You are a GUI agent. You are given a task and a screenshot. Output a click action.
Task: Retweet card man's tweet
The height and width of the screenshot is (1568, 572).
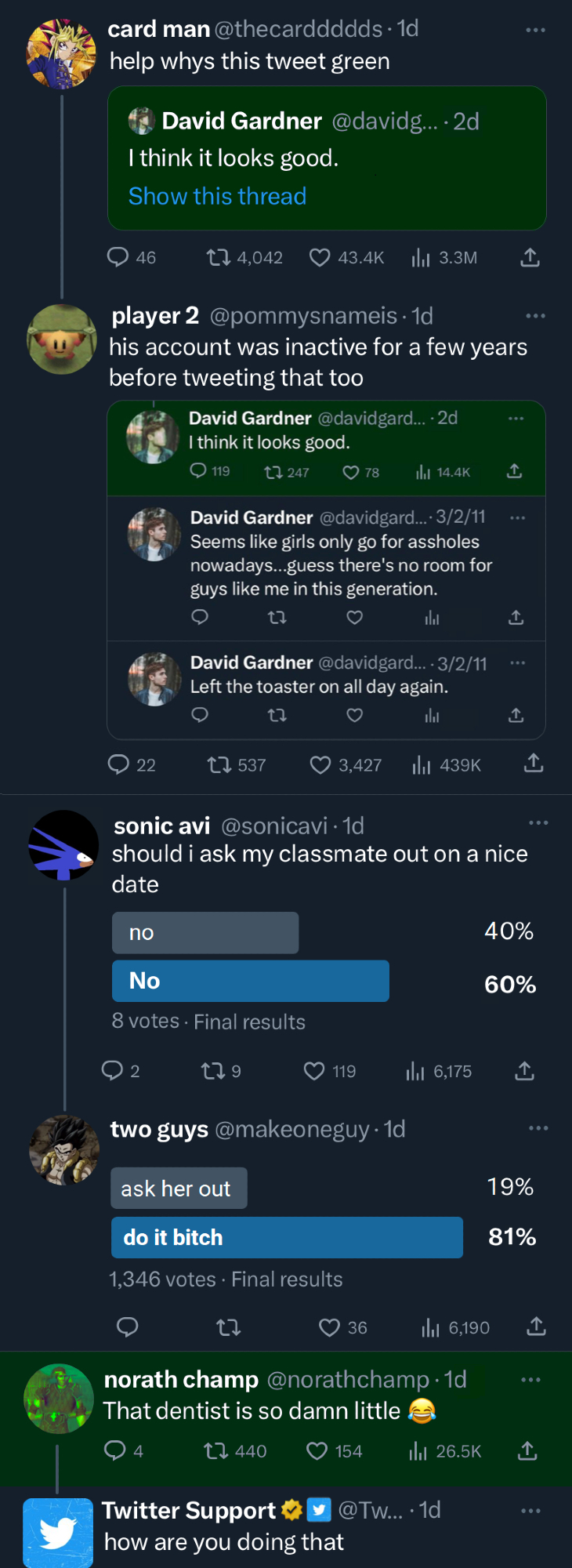(218, 258)
